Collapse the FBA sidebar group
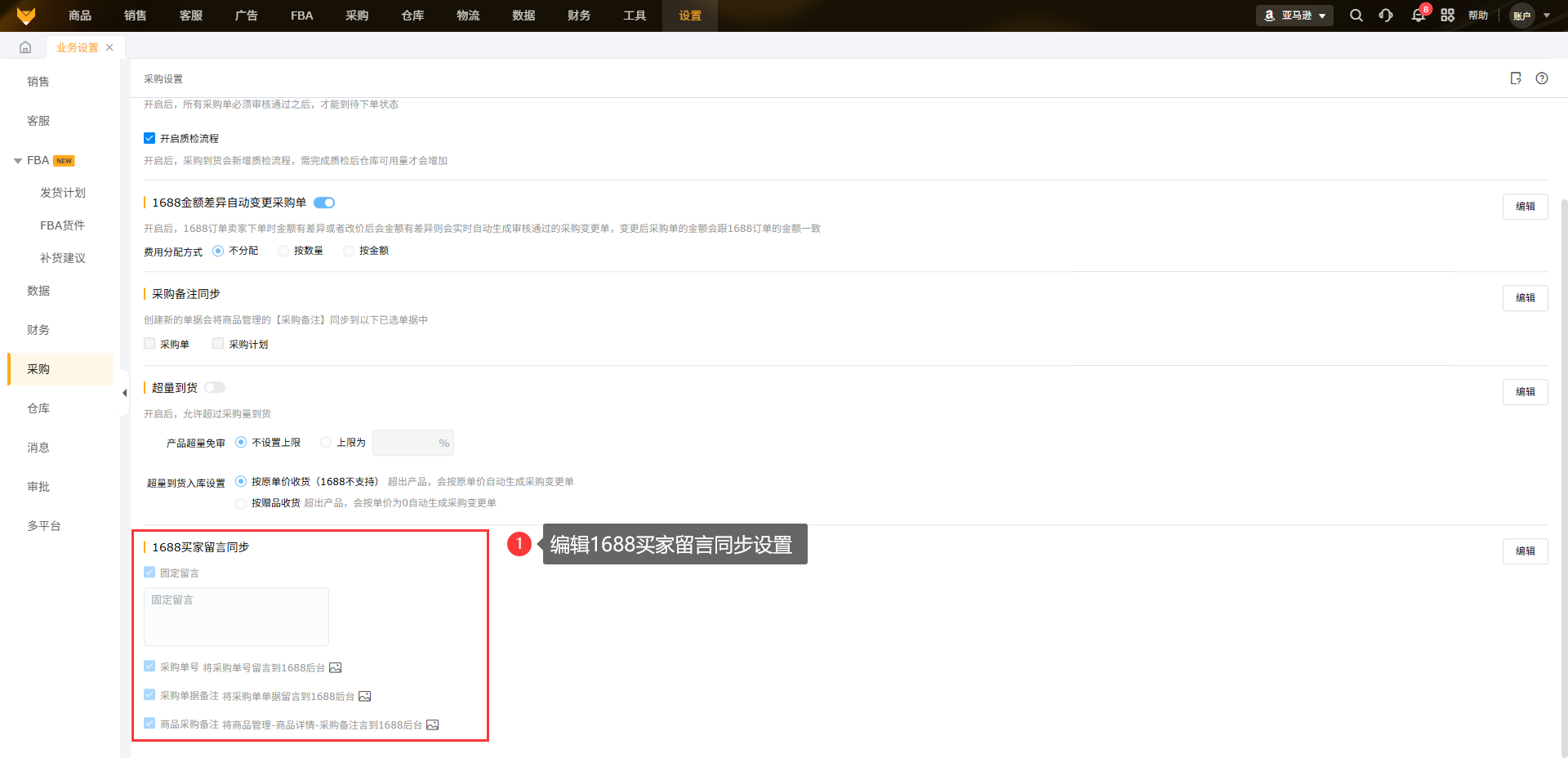 click(x=18, y=161)
